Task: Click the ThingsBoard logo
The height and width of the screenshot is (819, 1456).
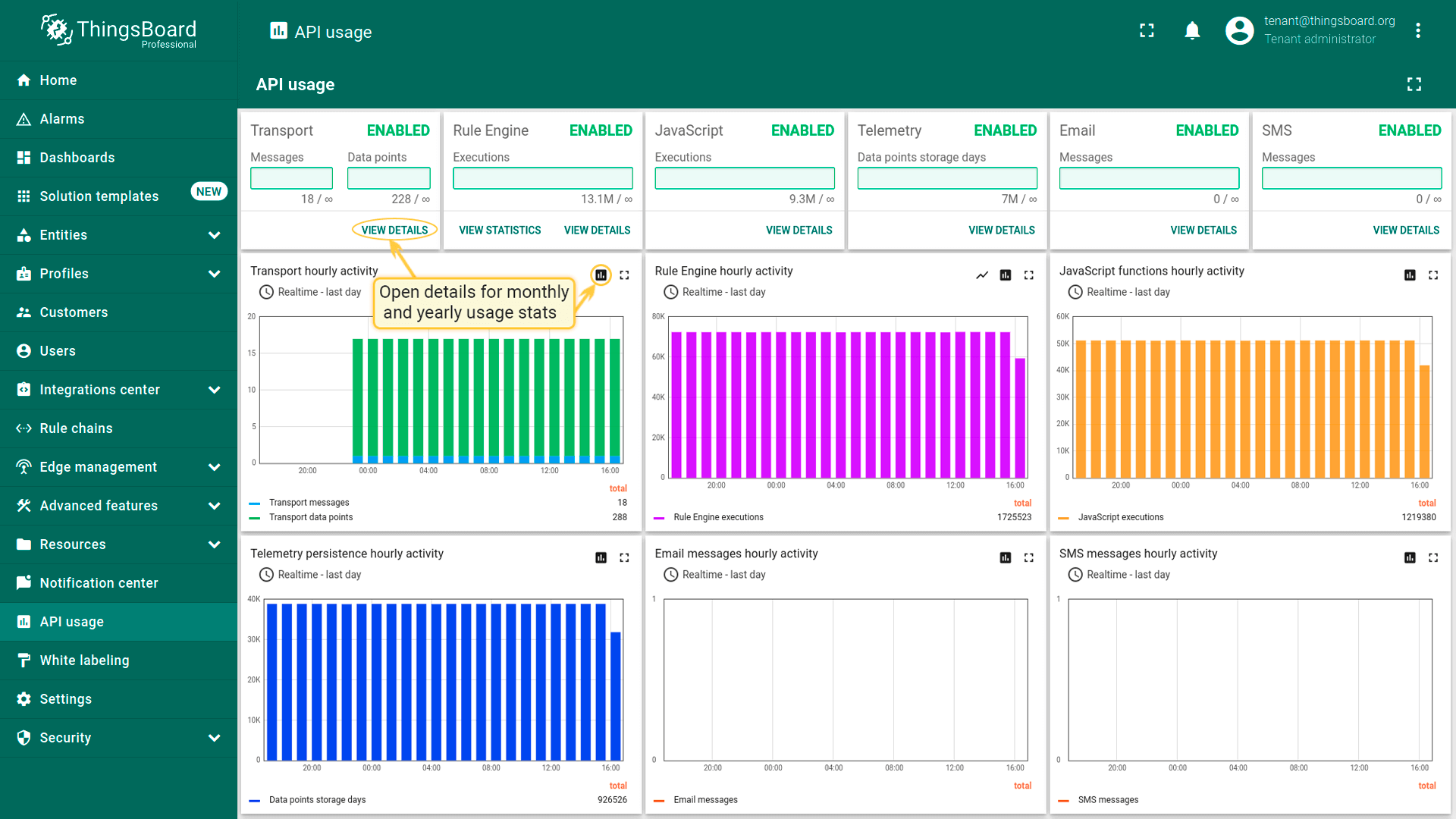Action: pos(118,31)
